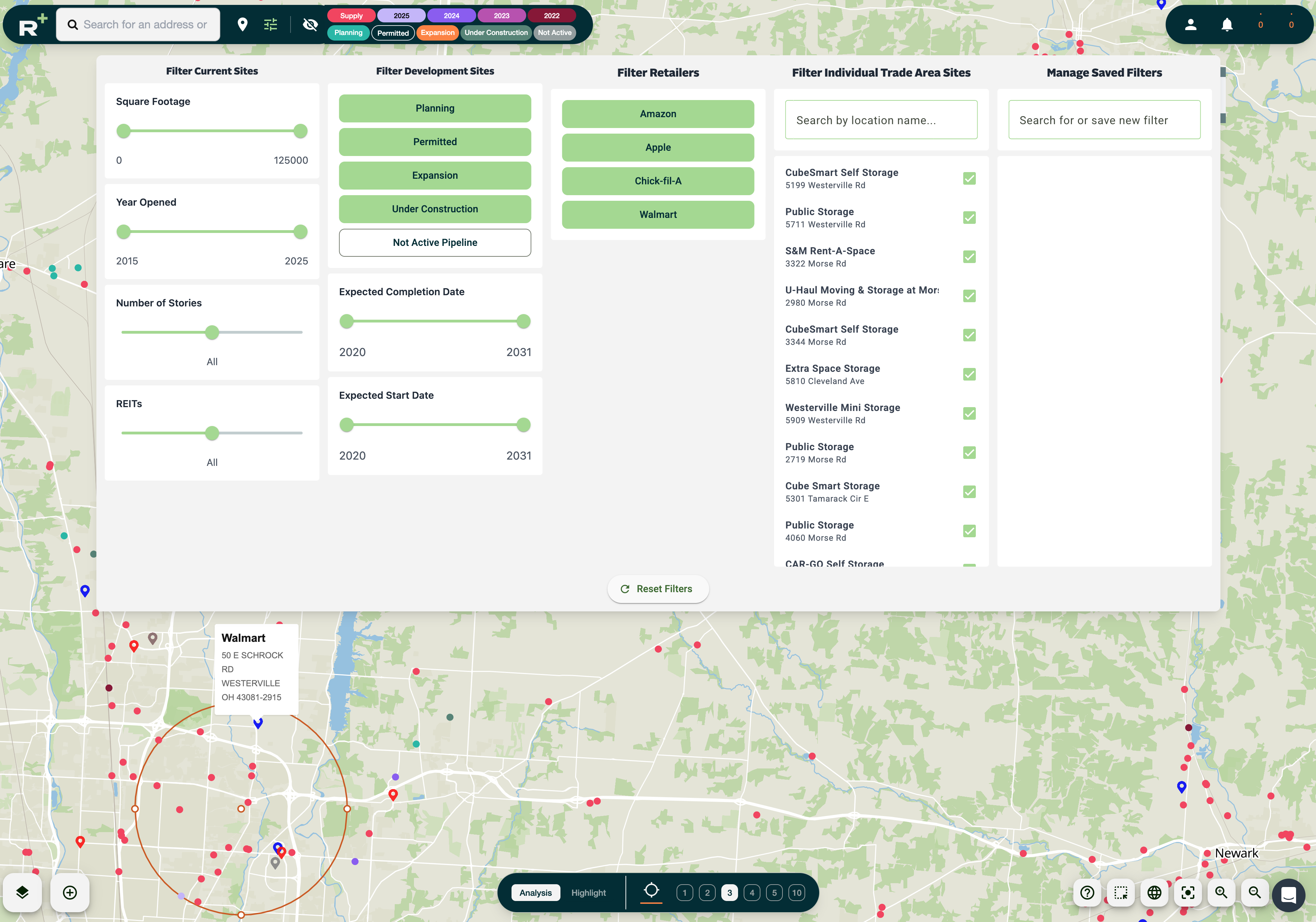Toggle the Permitted pipeline status pill

pos(393,33)
